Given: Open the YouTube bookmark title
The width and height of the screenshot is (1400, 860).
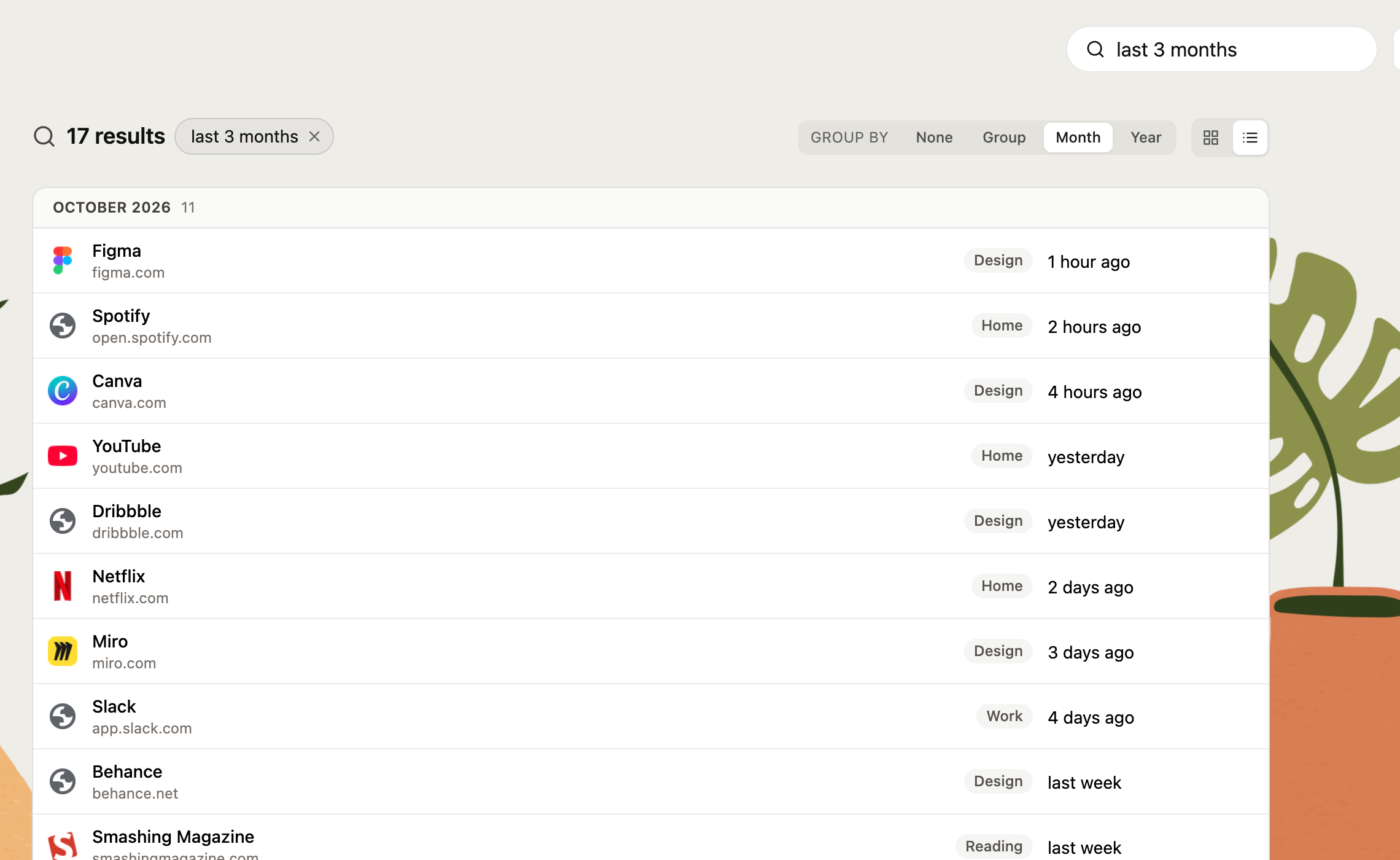Looking at the screenshot, I should coord(126,446).
